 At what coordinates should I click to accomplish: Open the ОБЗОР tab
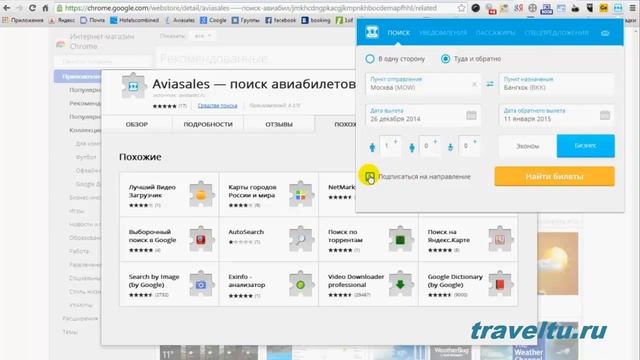[x=137, y=124]
